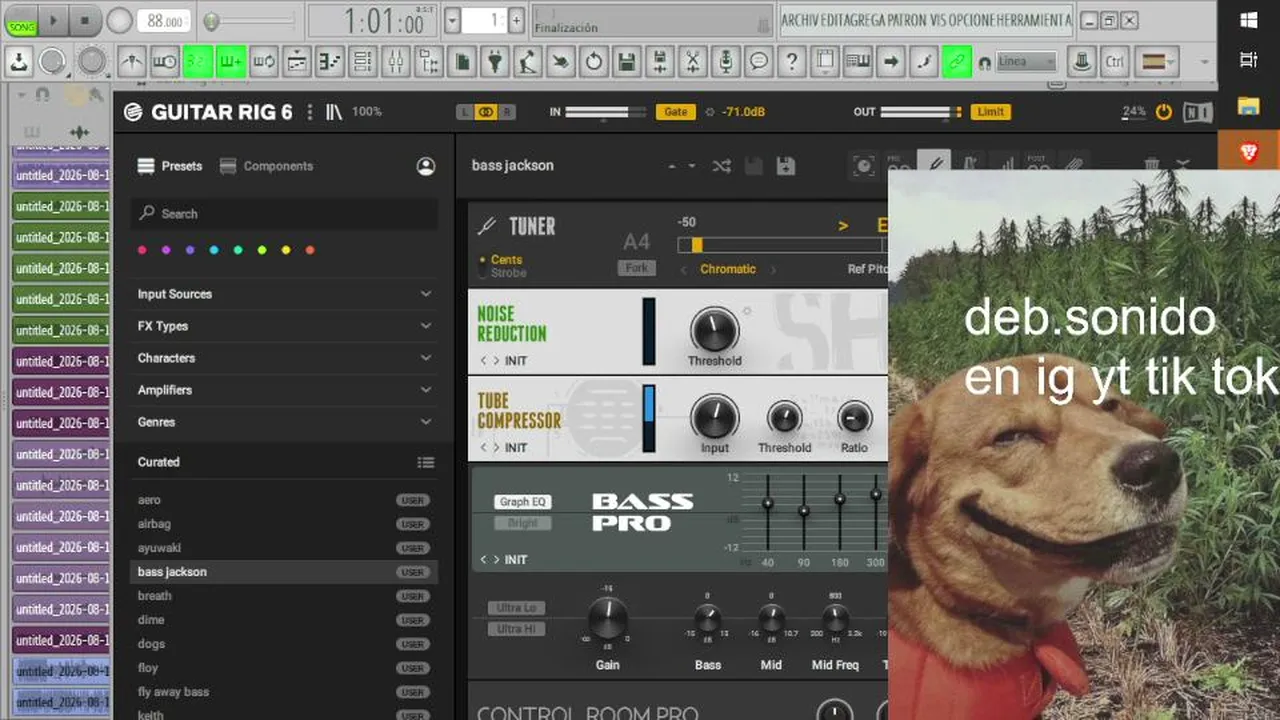This screenshot has height=720, width=1280.
Task: Click the NI logo in Guitar Rig
Action: (1198, 112)
